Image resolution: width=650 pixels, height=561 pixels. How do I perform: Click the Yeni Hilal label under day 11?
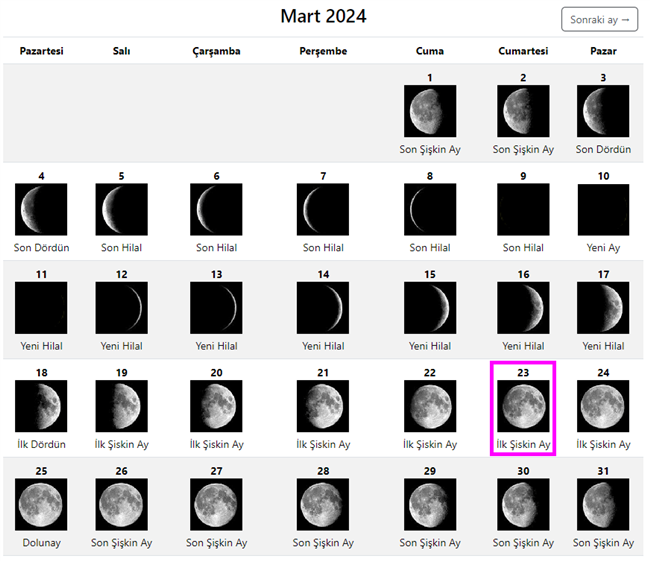(x=41, y=346)
